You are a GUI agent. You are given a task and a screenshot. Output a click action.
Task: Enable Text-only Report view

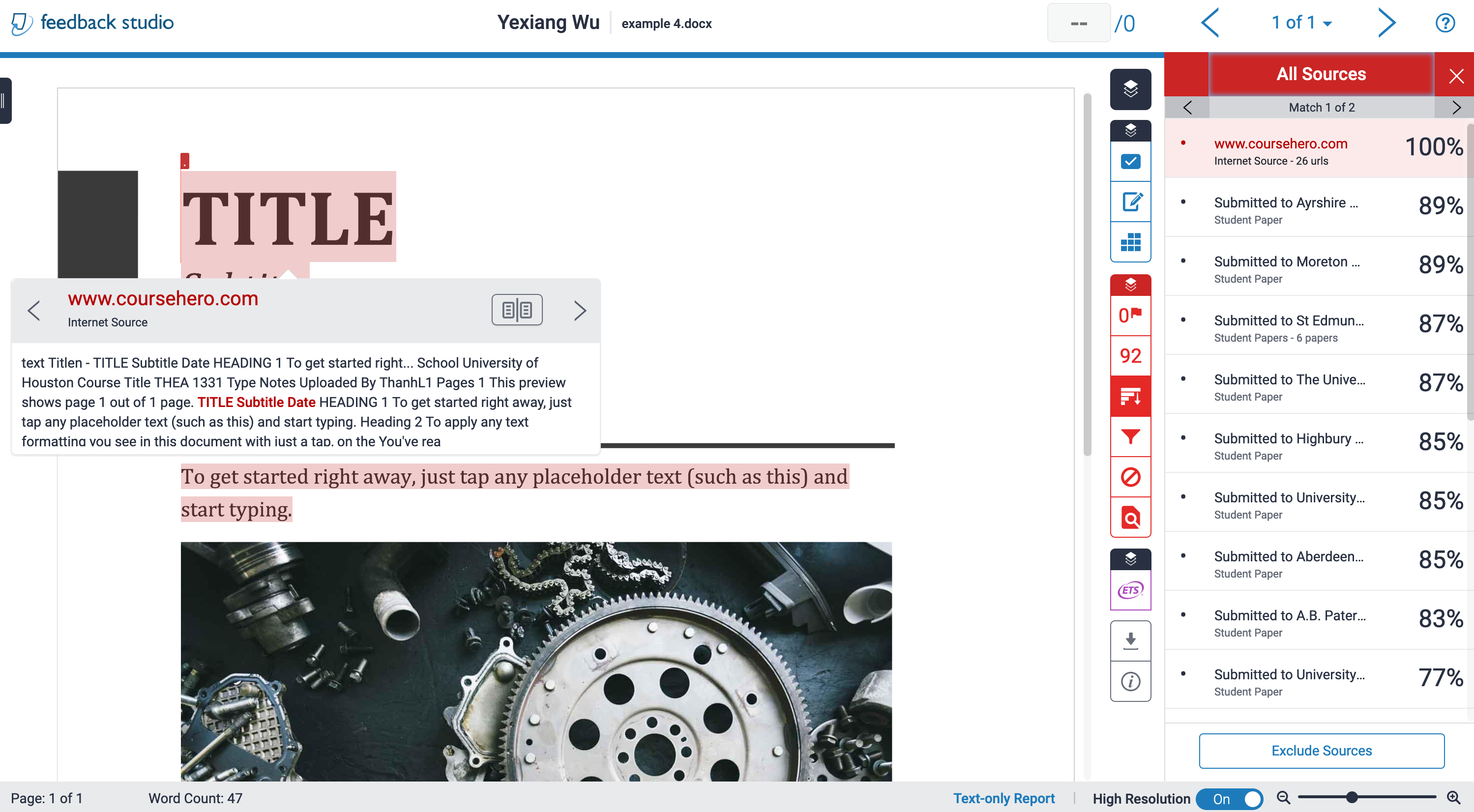pyautogui.click(x=1000, y=797)
